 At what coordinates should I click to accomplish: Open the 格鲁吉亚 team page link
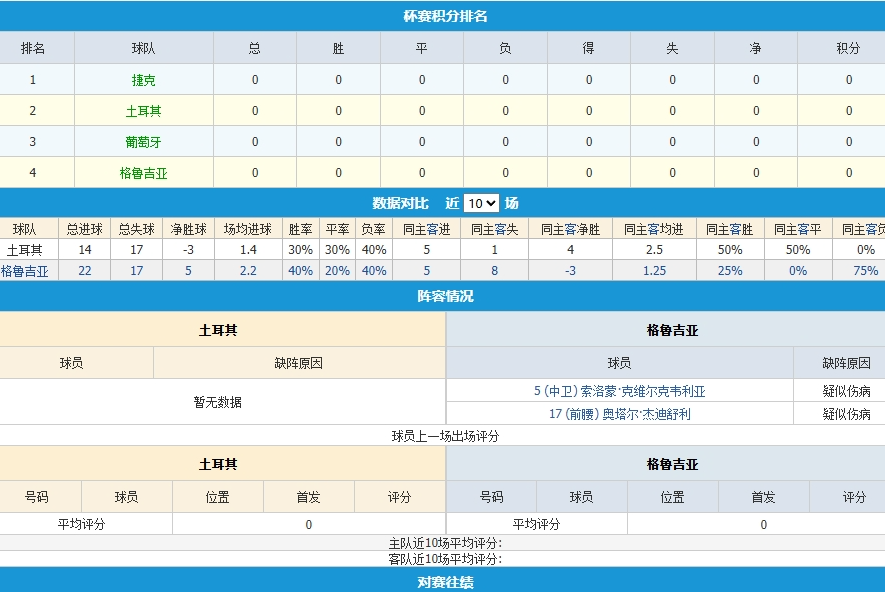143,172
